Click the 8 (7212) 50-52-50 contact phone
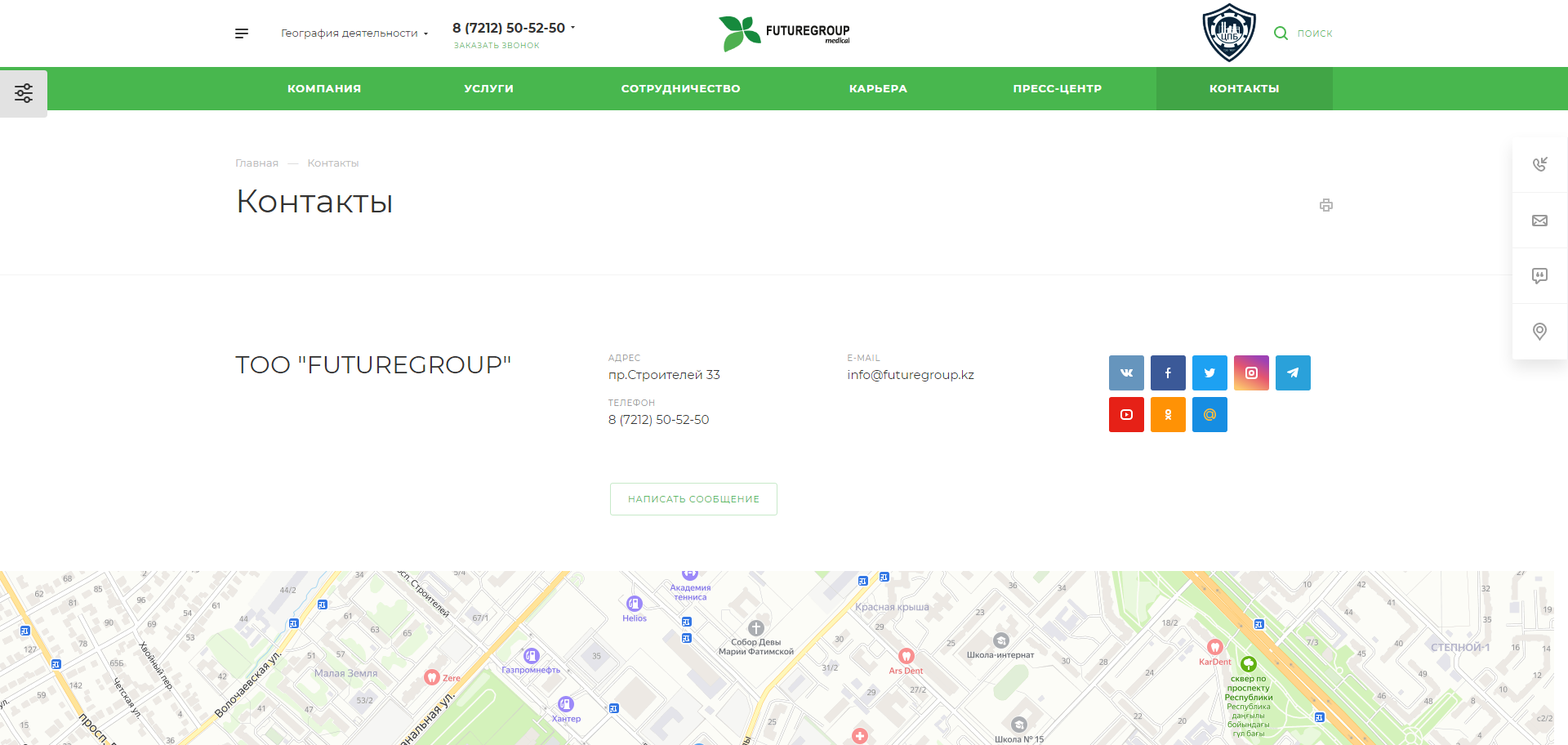The width and height of the screenshot is (1568, 745). (x=658, y=420)
